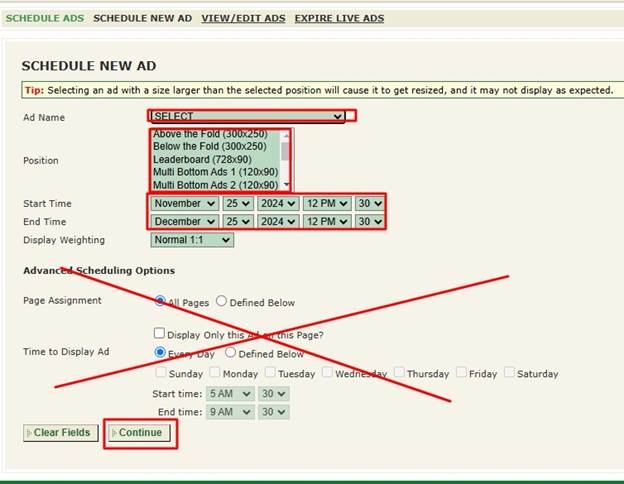The image size is (624, 484).
Task: Open advanced End time hour dropdown (9 AM)
Action: point(230,412)
